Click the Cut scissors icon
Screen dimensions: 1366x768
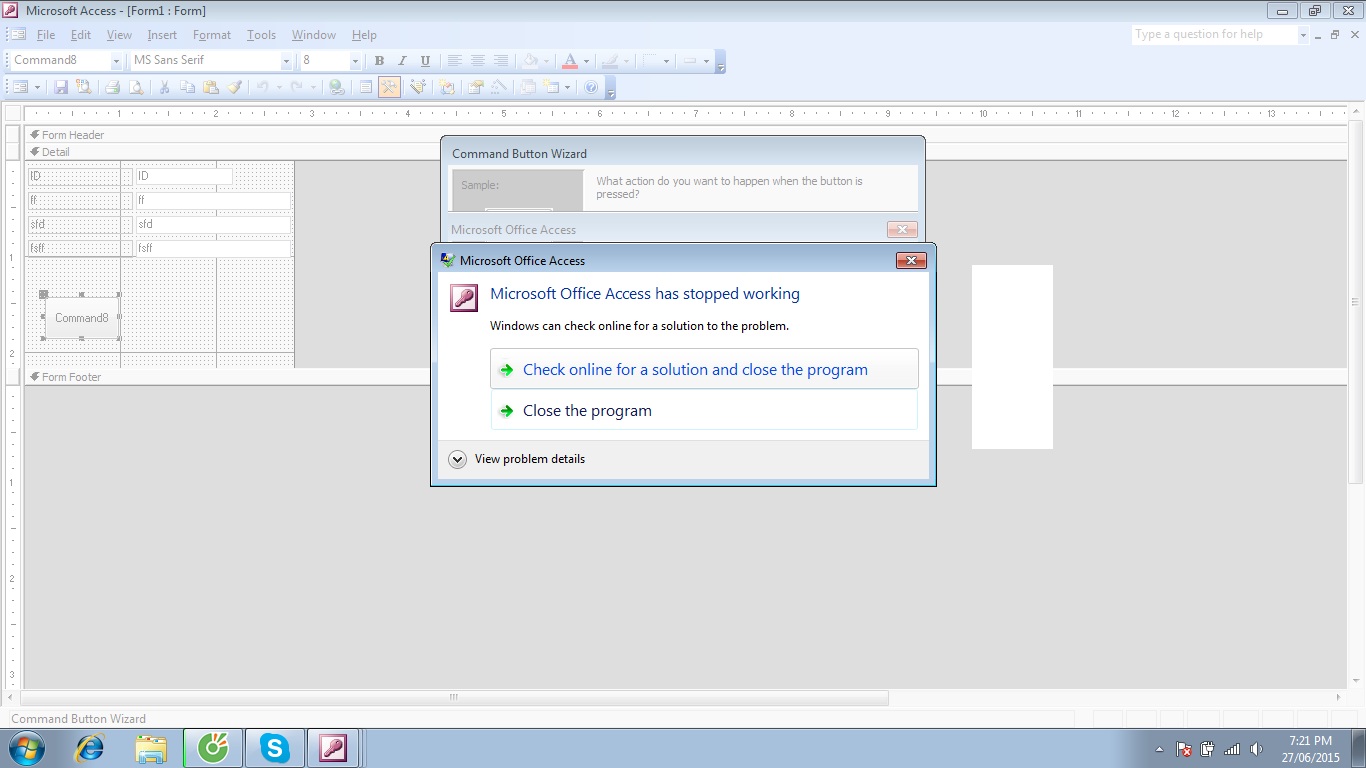click(x=164, y=88)
